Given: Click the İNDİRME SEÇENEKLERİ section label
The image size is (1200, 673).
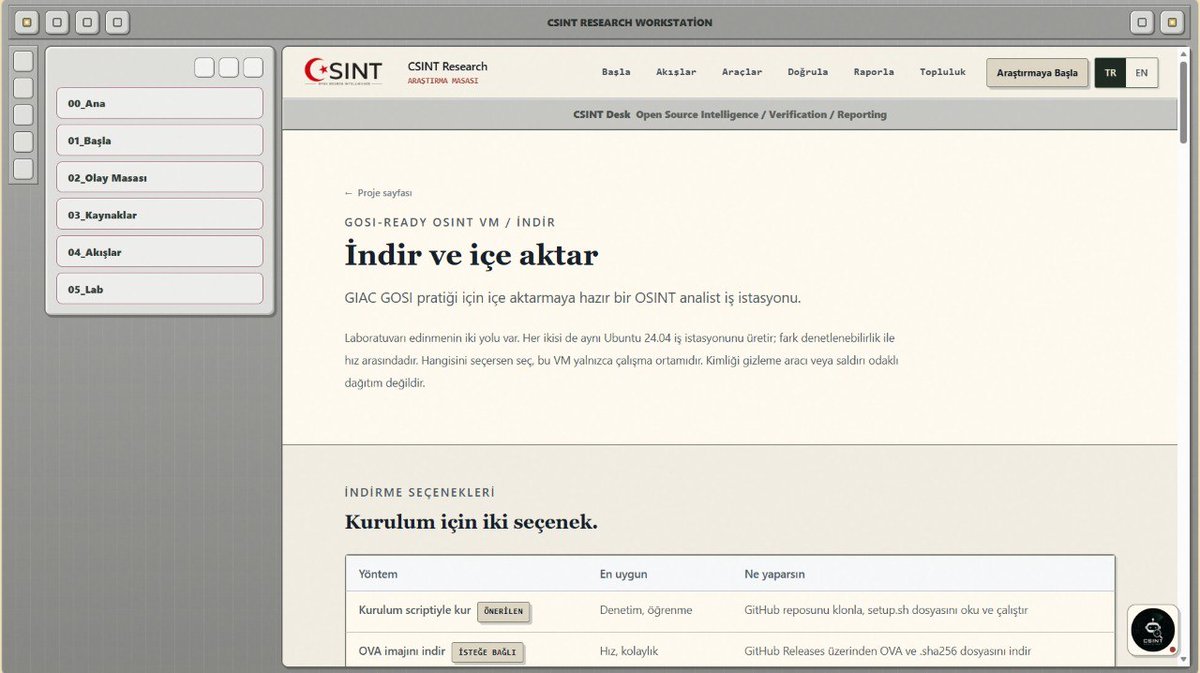Looking at the screenshot, I should [419, 492].
